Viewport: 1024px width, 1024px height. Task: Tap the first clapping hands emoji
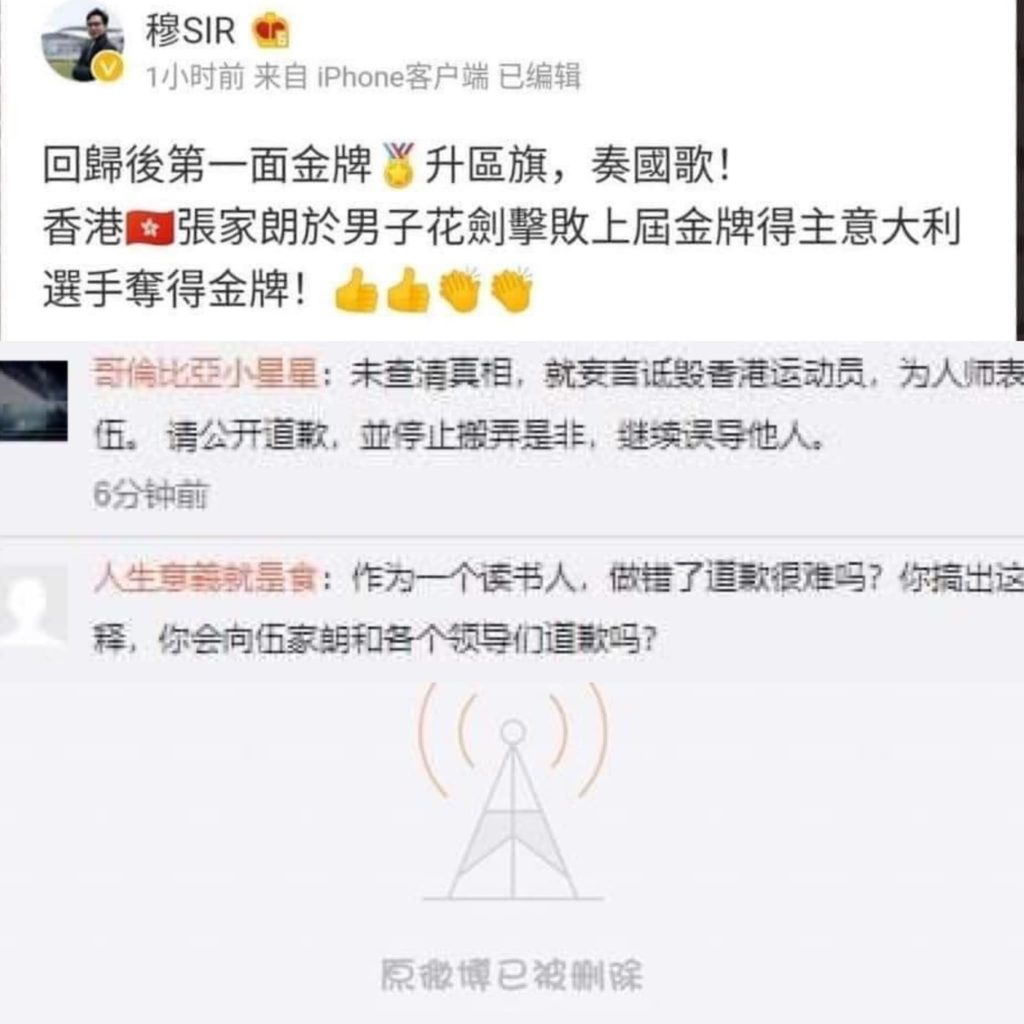coord(460,290)
